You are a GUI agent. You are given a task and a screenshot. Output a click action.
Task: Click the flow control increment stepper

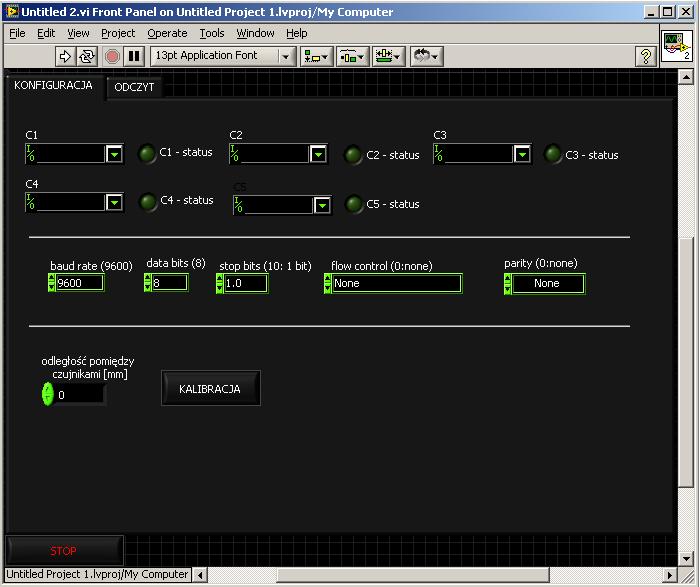coord(328,279)
